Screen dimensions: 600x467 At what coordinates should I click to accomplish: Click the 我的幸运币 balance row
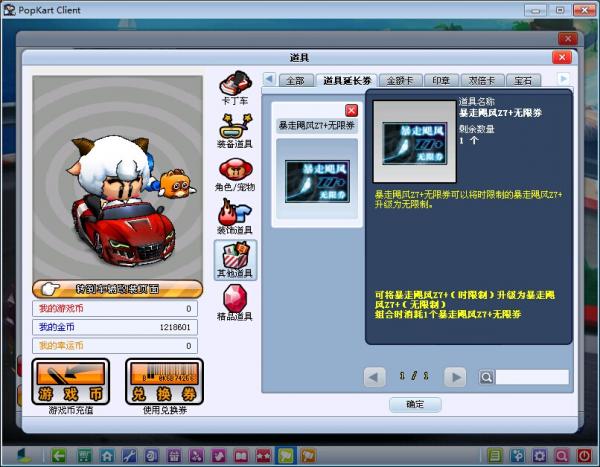pyautogui.click(x=115, y=346)
